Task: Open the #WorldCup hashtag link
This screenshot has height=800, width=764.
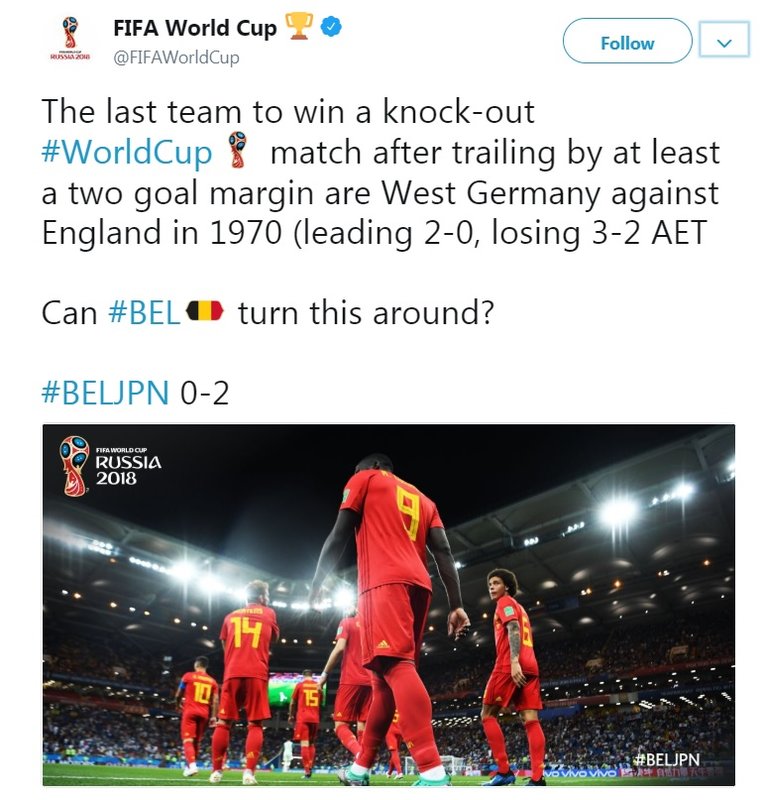Action: click(127, 153)
